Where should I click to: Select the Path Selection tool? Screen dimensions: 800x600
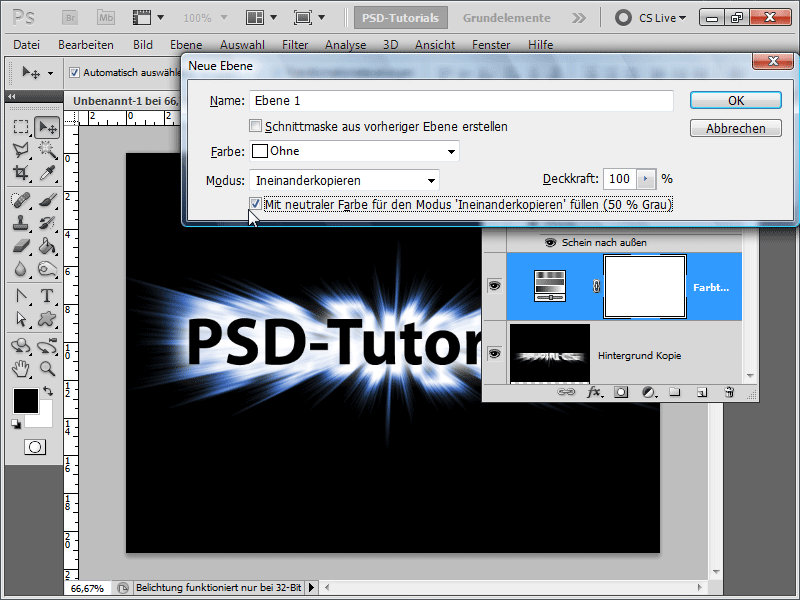click(x=21, y=319)
